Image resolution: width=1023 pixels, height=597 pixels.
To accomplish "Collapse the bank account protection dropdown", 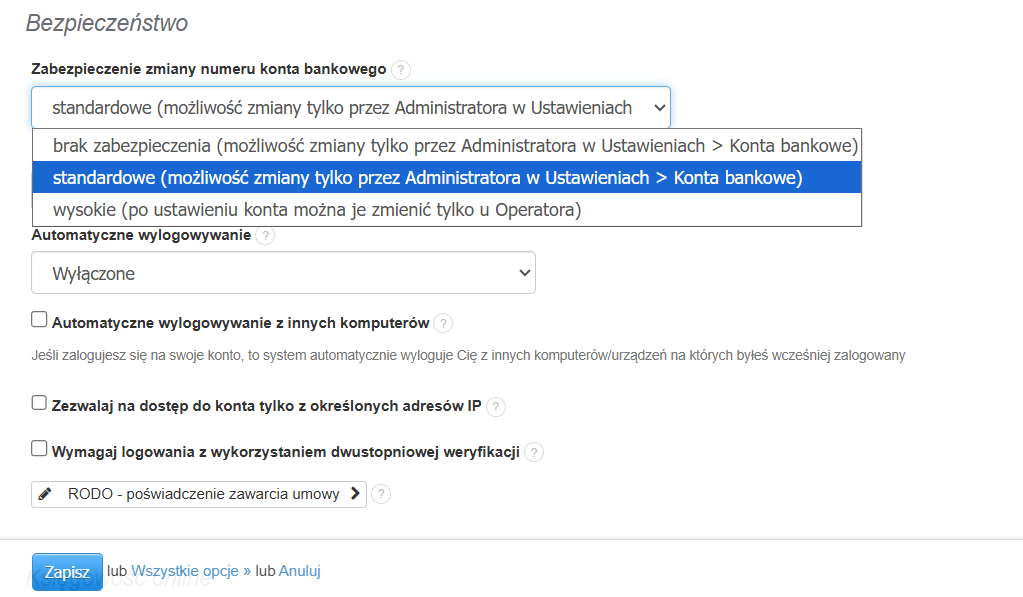I will [351, 108].
